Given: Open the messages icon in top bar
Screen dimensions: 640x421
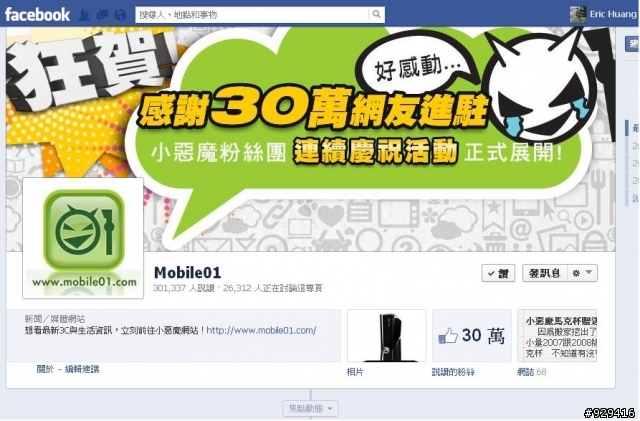Looking at the screenshot, I should [x=102, y=15].
